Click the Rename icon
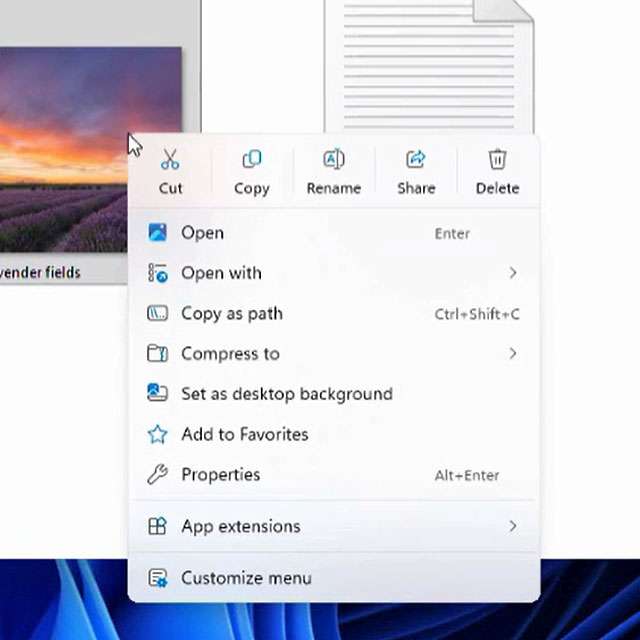The width and height of the screenshot is (640, 640). pos(334,159)
